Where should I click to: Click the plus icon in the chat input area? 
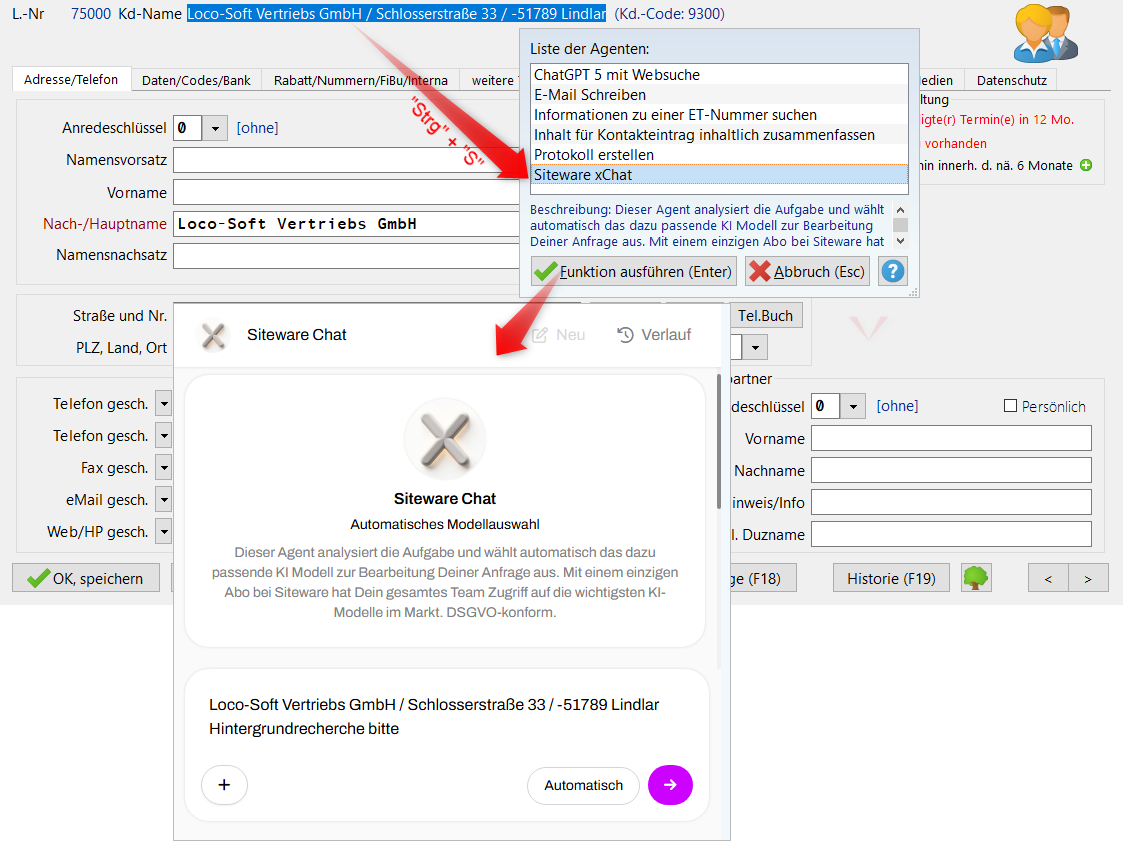click(224, 785)
